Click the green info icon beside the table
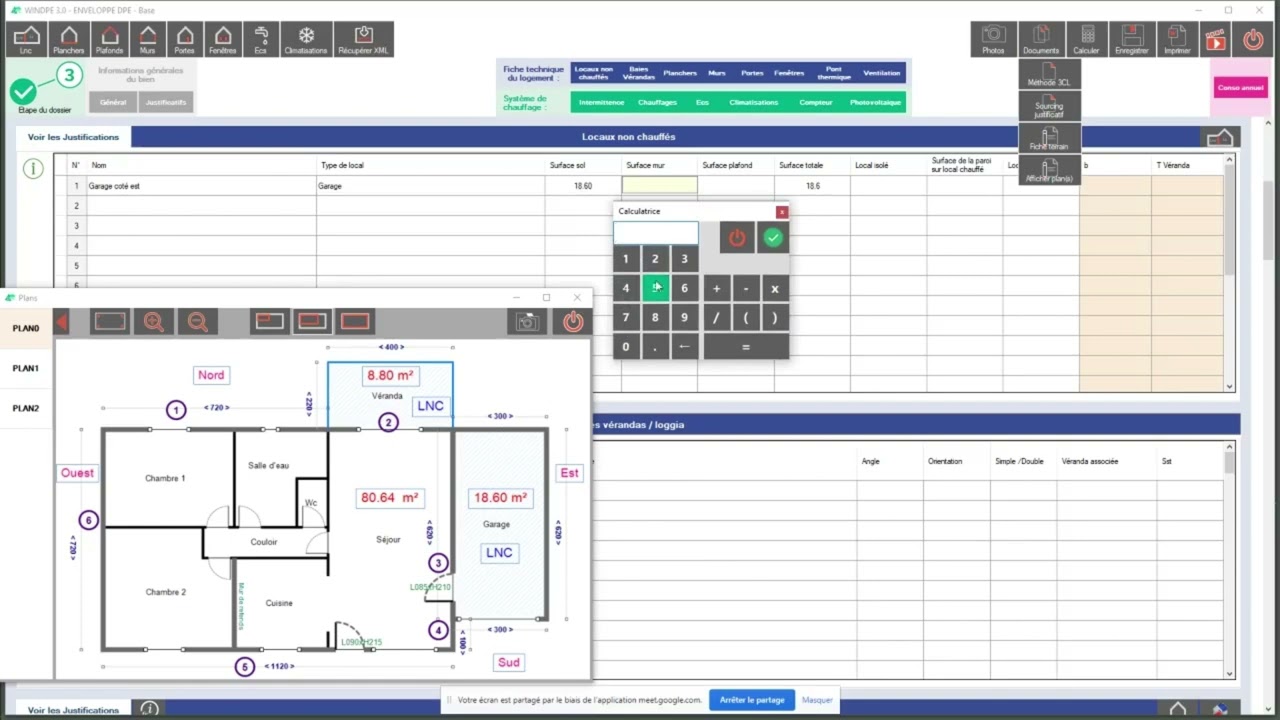Viewport: 1280px width, 720px height. pyautogui.click(x=33, y=168)
